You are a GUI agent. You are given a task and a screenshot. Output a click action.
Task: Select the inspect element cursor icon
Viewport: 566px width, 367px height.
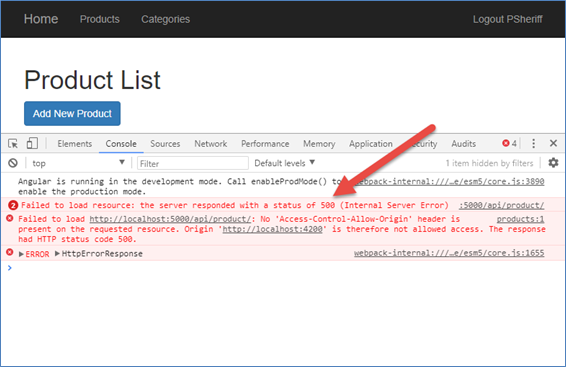coord(13,144)
